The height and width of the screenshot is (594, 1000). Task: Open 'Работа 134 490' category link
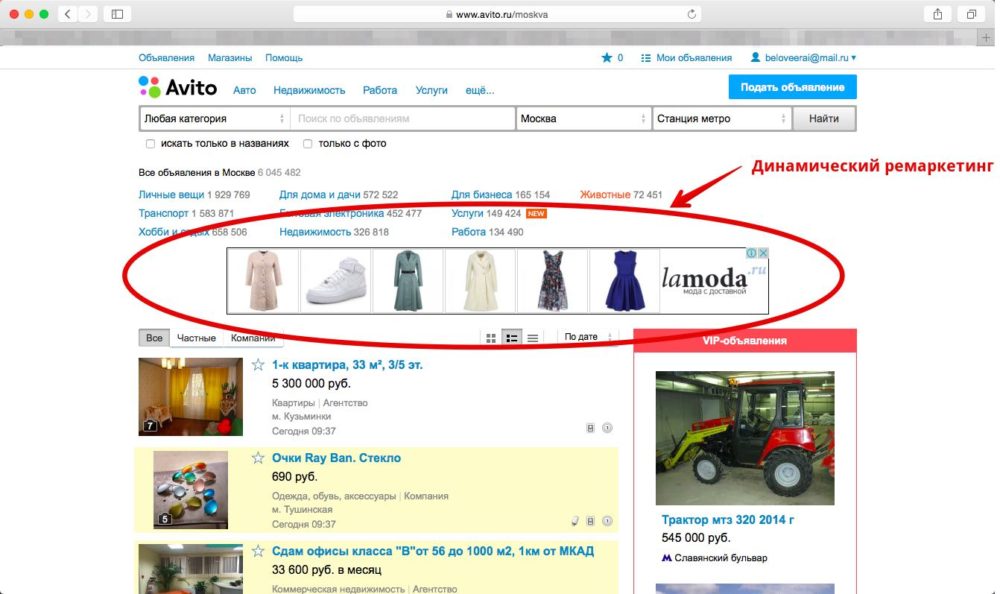487,232
